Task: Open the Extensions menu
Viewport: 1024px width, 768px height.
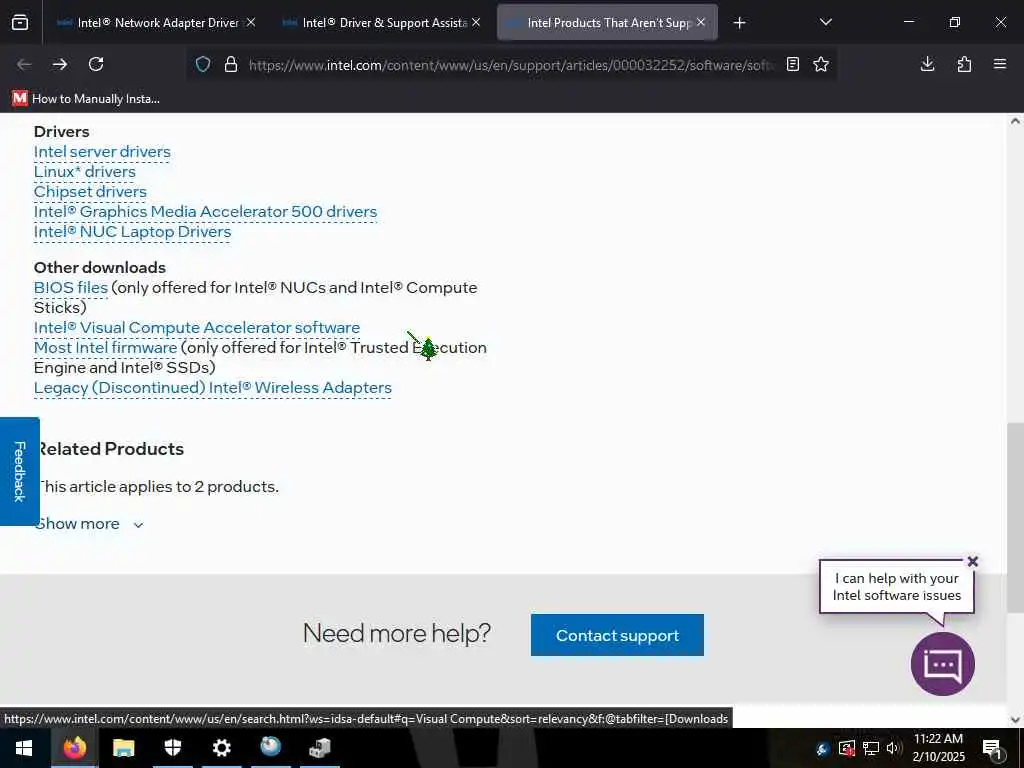Action: tap(964, 64)
